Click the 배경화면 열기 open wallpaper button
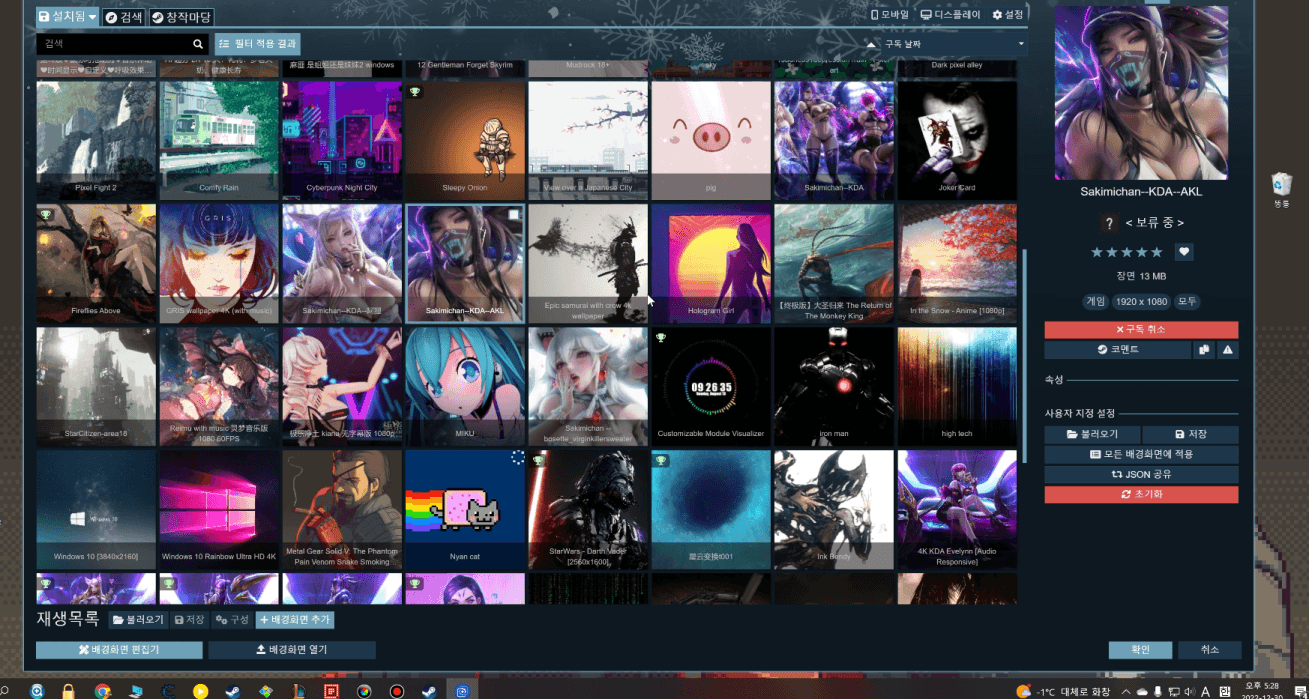 pos(292,650)
